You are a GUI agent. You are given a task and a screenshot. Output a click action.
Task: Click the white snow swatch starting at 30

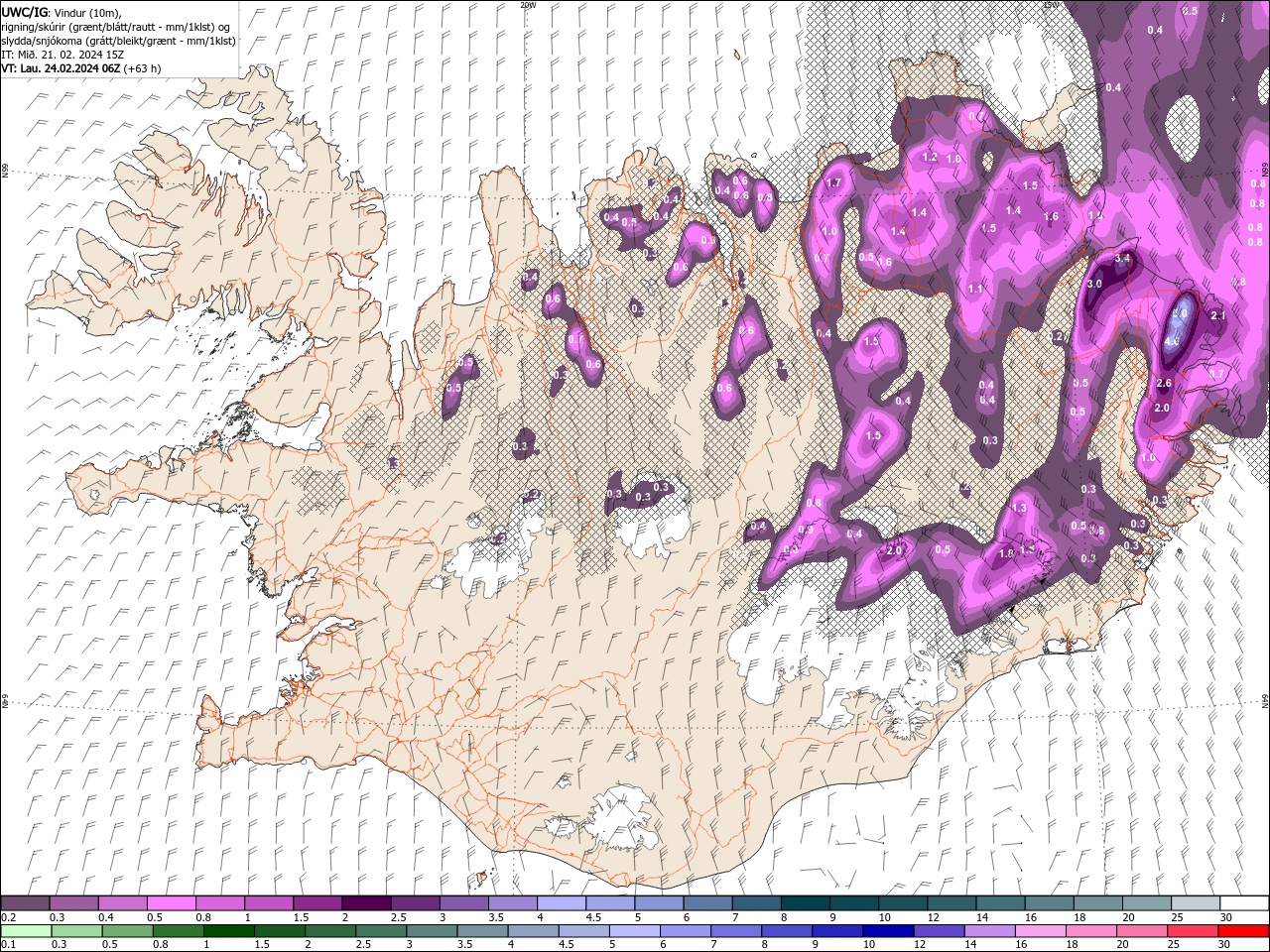point(1245,903)
